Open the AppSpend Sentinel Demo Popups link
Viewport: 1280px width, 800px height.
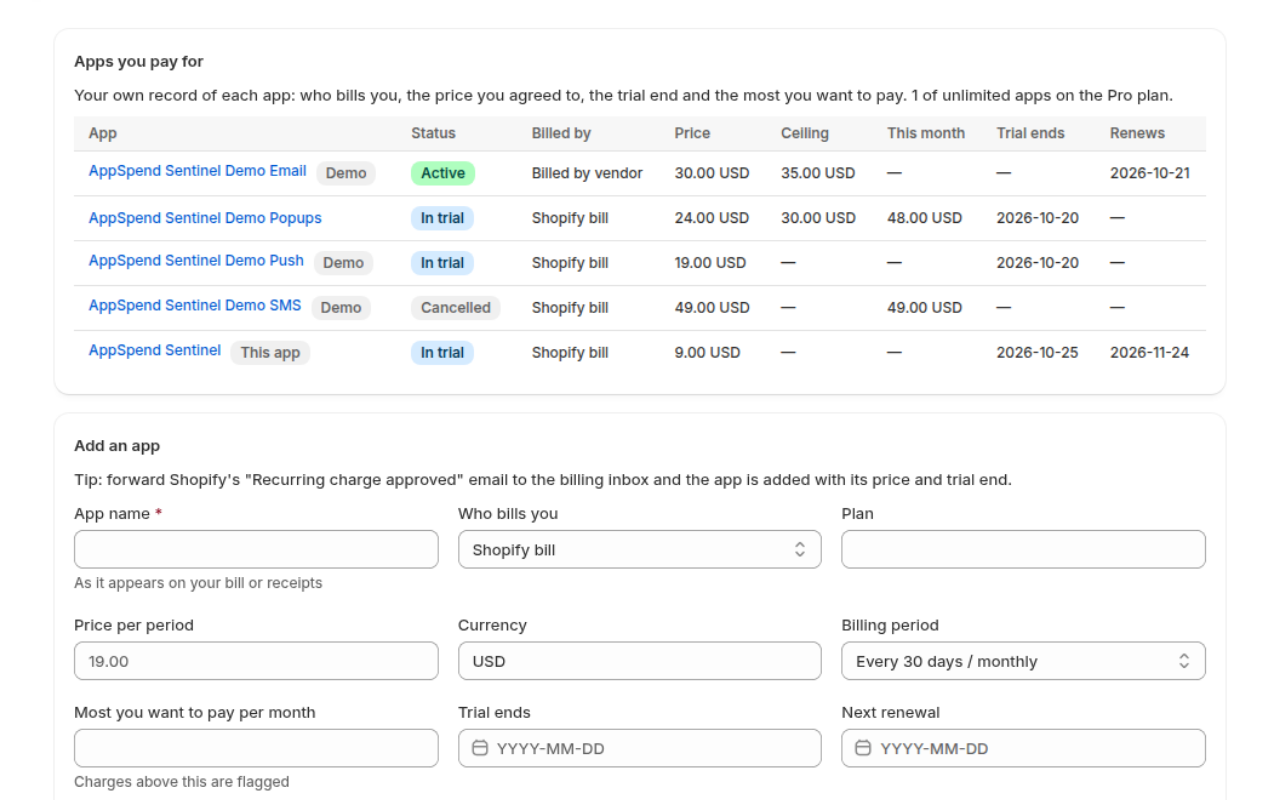point(205,218)
